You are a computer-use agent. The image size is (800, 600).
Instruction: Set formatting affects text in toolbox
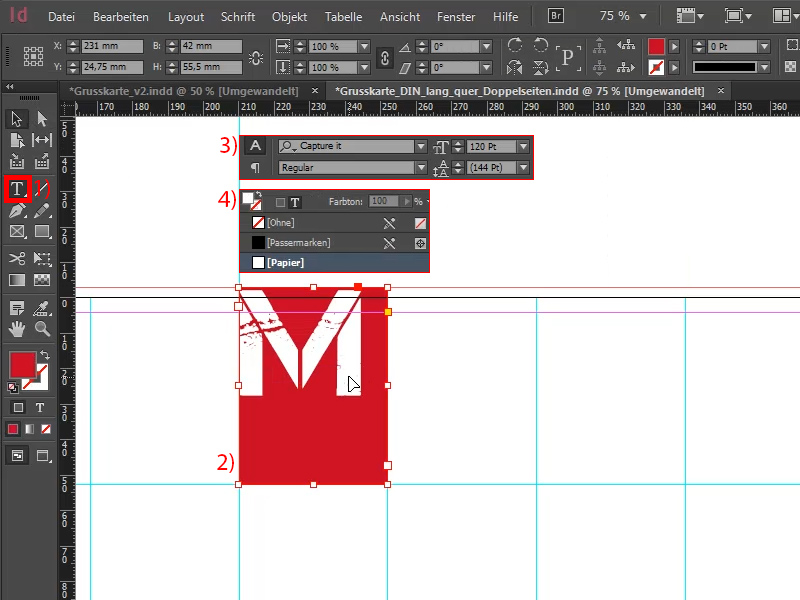tap(40, 408)
